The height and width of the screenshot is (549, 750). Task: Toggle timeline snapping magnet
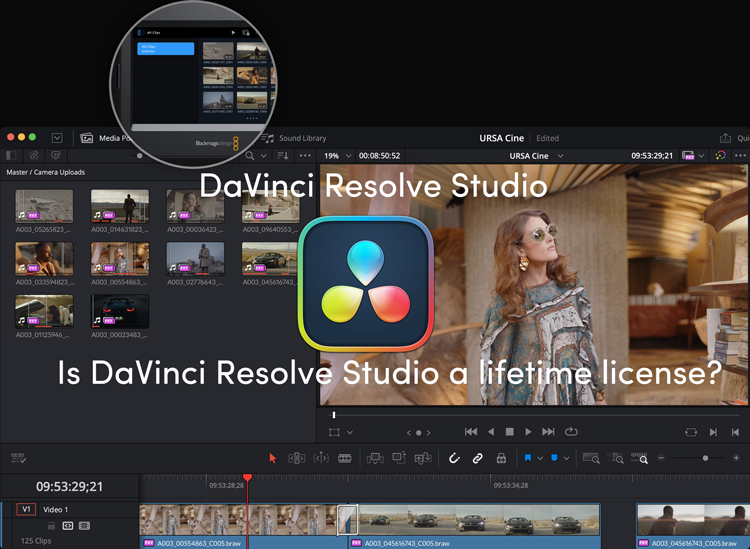coord(454,458)
